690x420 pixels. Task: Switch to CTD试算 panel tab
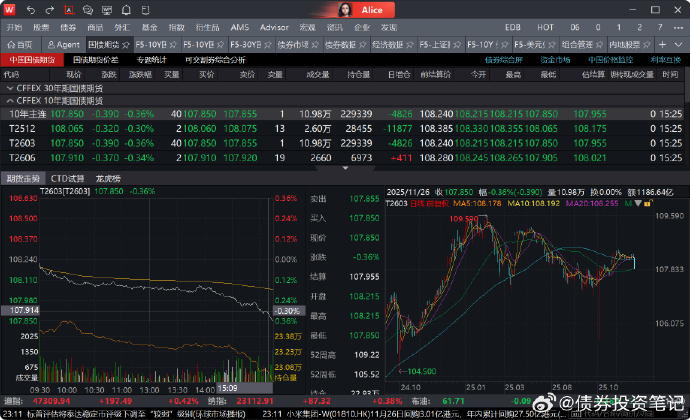pos(67,178)
